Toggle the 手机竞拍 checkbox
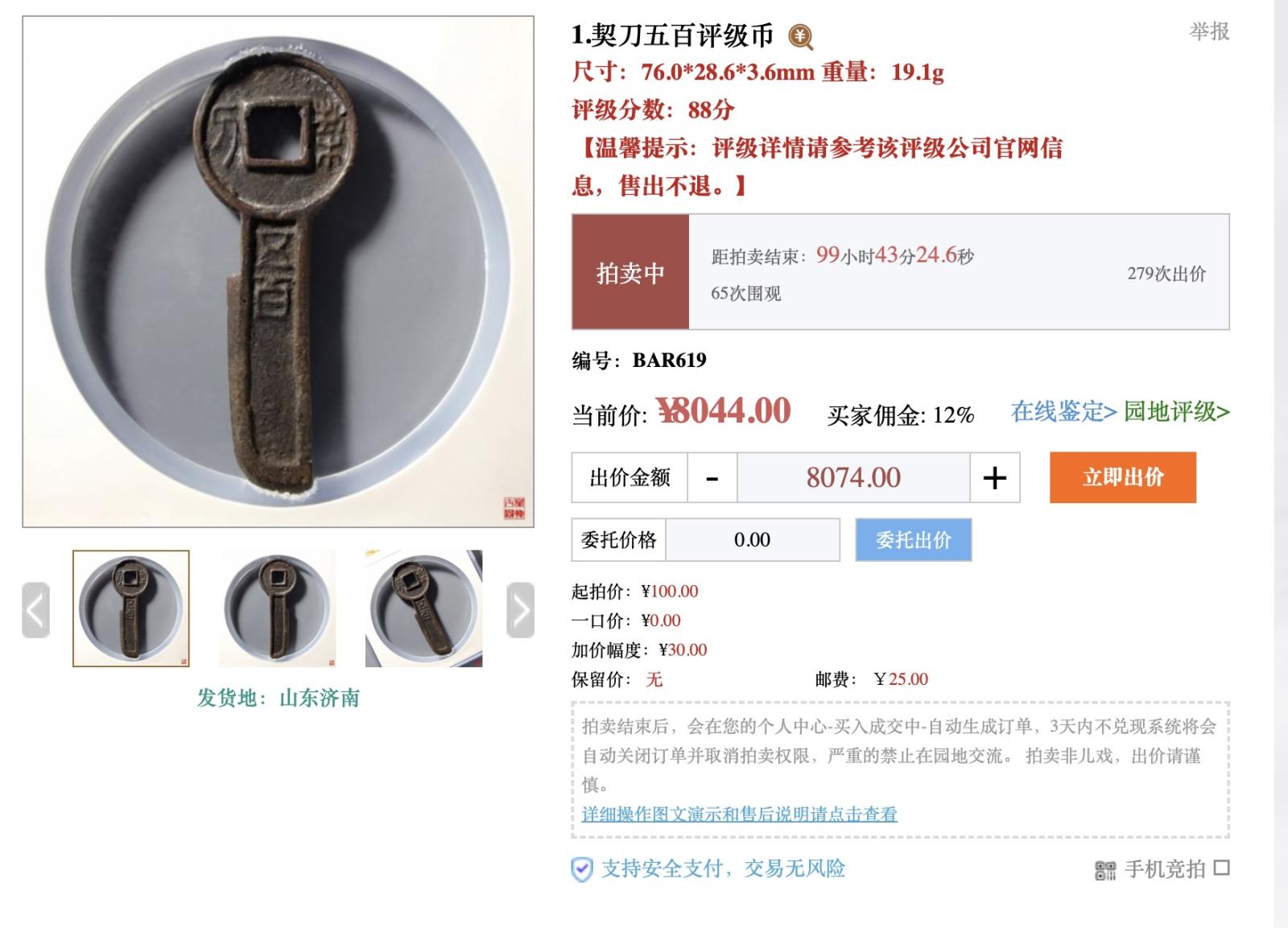Image resolution: width=1288 pixels, height=928 pixels. (1222, 868)
